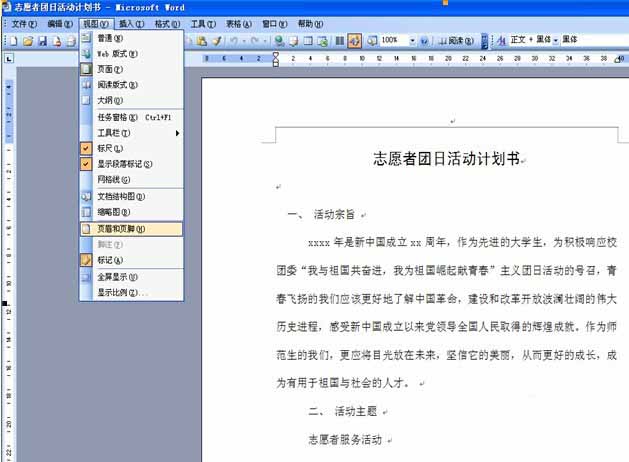Click the Styles and Formatting icon

coord(501,40)
